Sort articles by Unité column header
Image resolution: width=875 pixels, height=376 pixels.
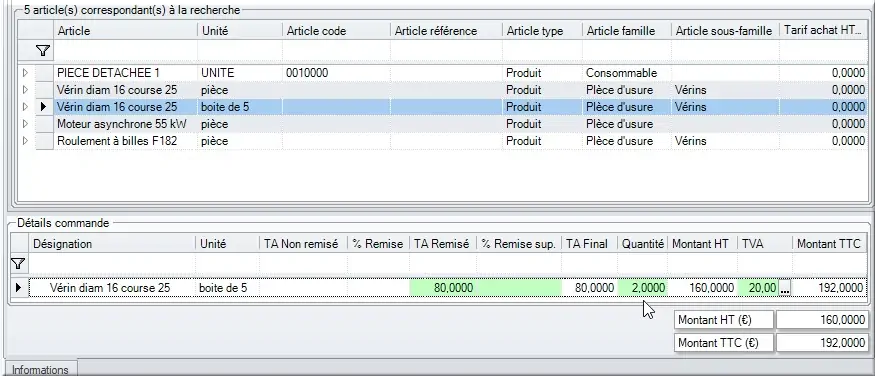tap(240, 31)
